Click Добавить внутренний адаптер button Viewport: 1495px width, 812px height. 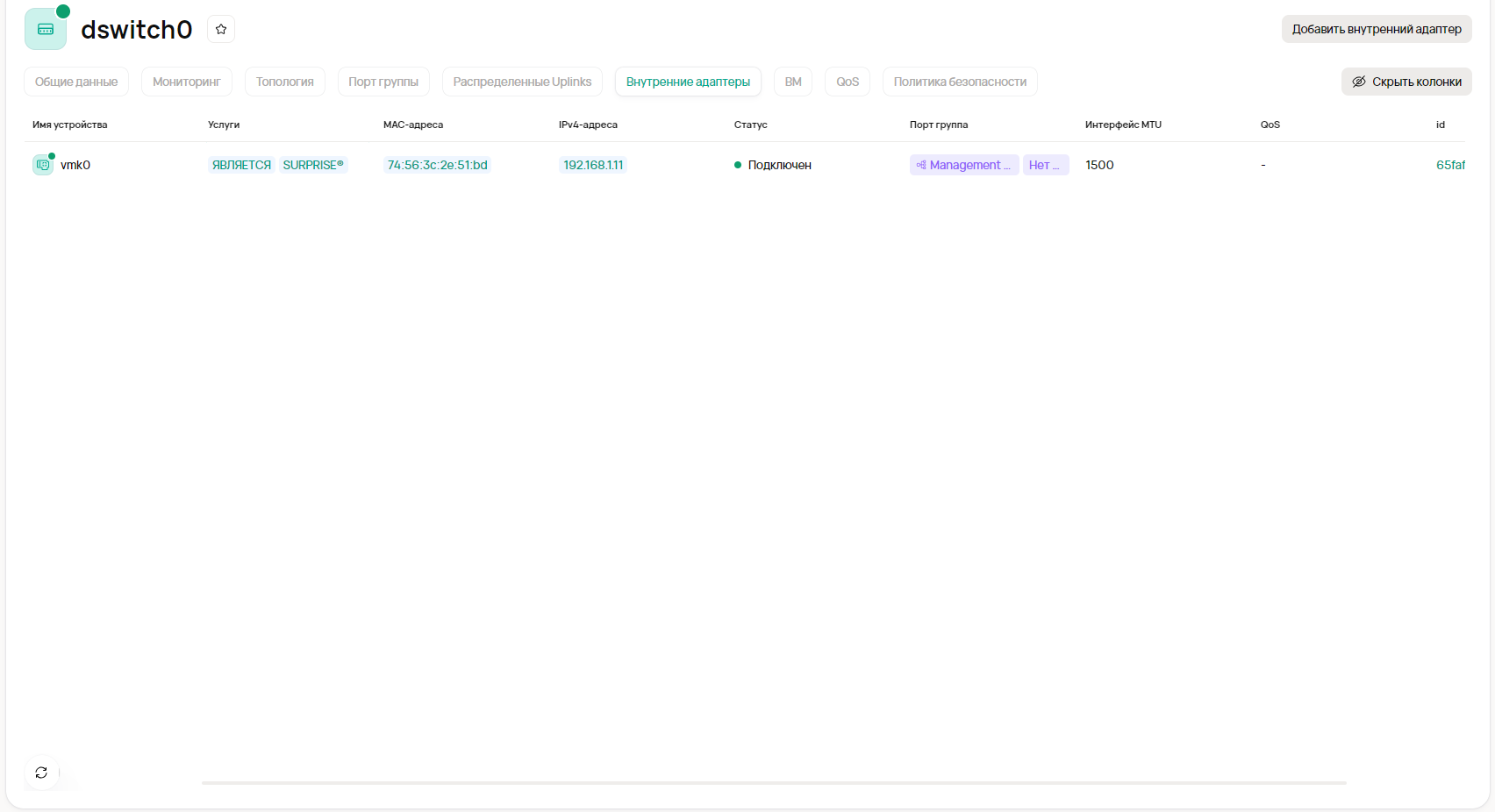1376,29
